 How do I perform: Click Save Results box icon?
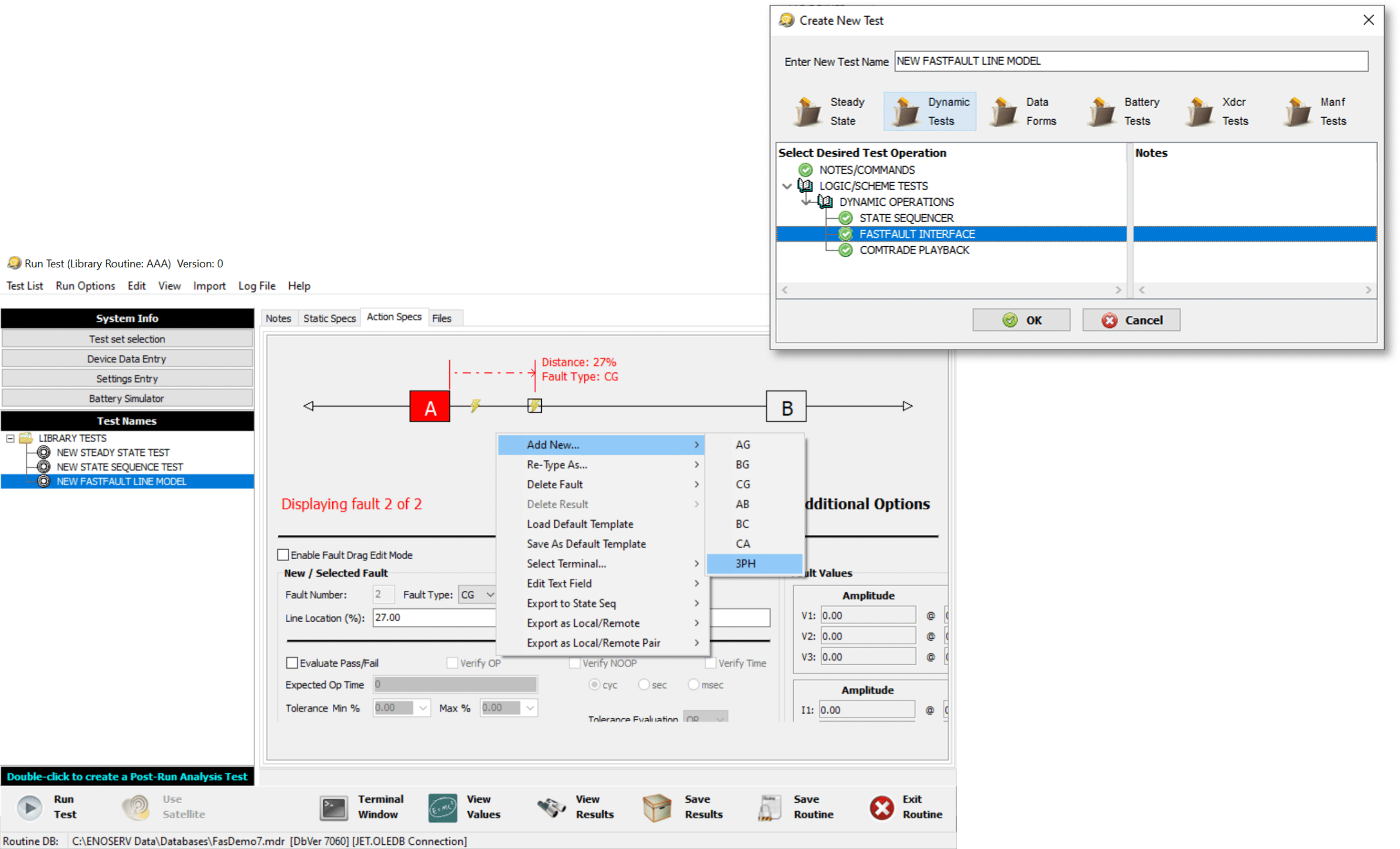point(657,808)
